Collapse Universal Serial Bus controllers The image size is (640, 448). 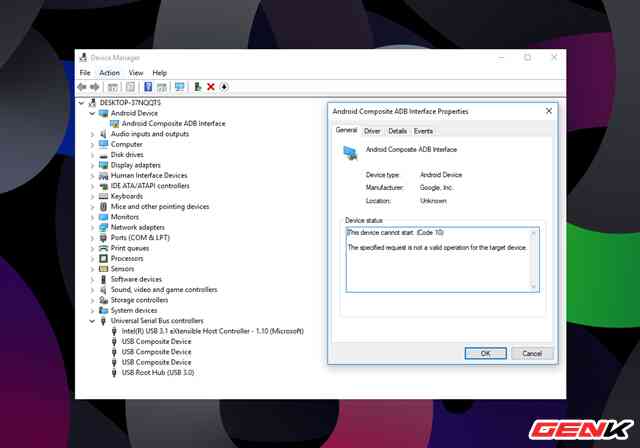pyautogui.click(x=92, y=321)
